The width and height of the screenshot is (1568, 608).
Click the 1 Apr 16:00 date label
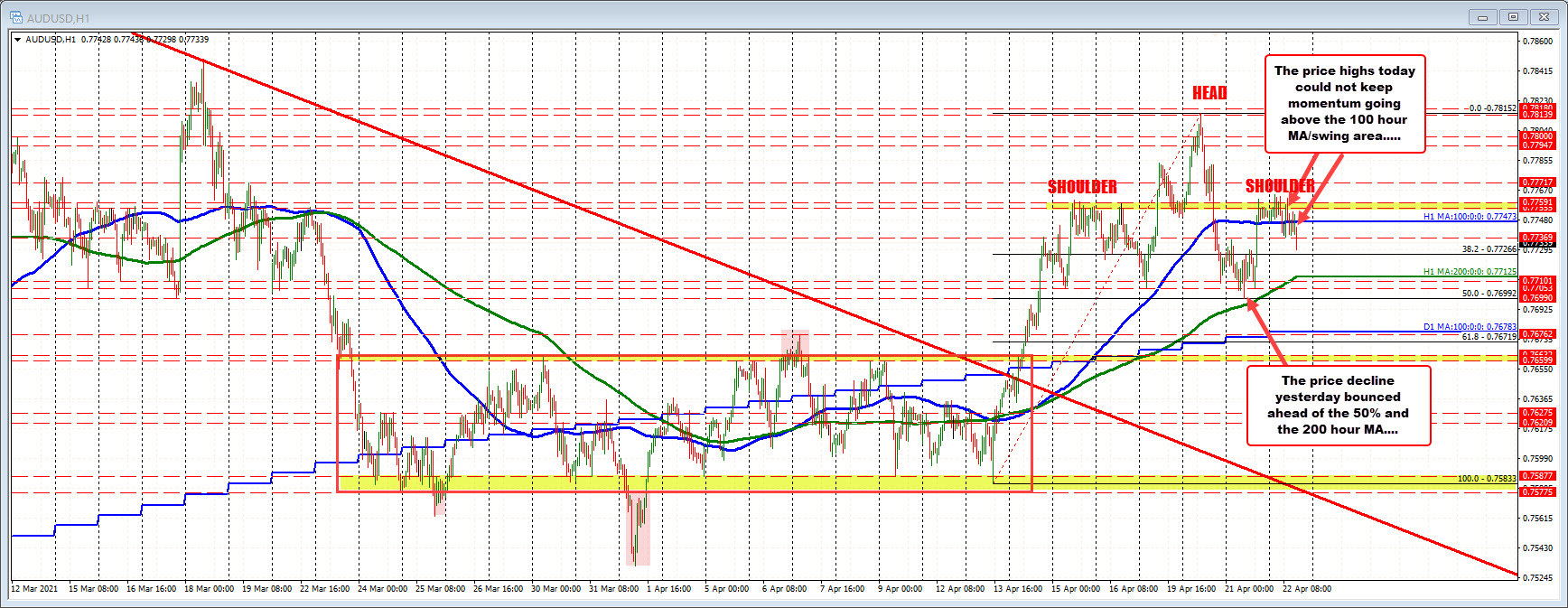(668, 589)
